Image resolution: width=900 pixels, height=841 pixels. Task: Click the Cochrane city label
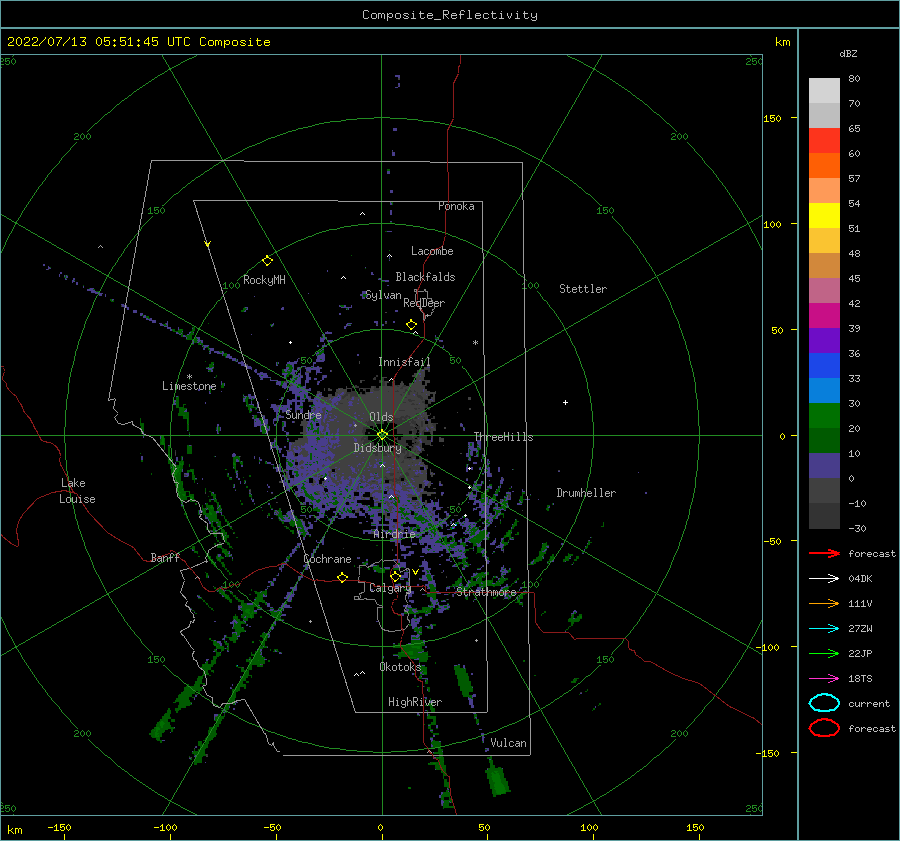tap(327, 559)
